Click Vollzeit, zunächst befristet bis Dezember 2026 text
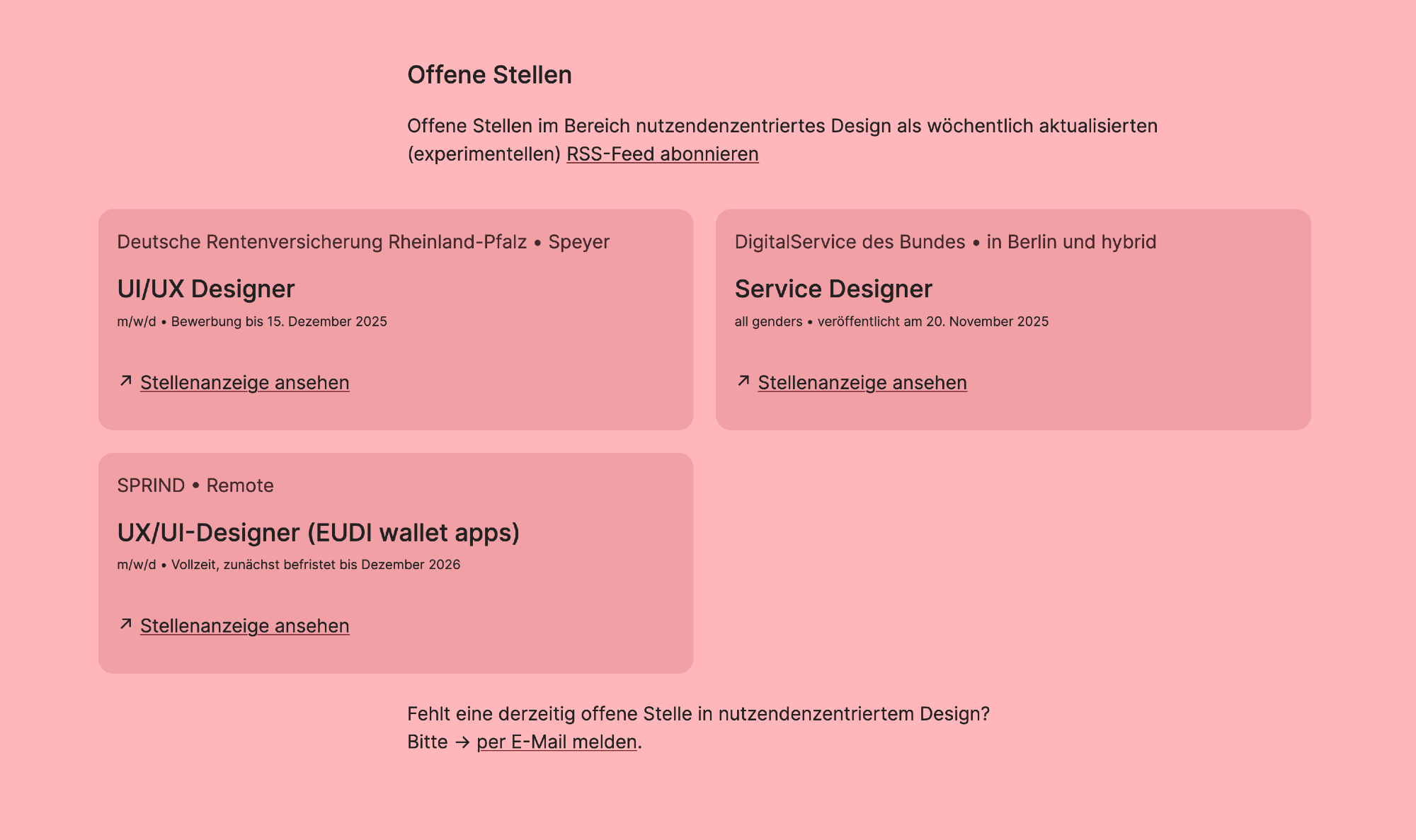 point(316,565)
